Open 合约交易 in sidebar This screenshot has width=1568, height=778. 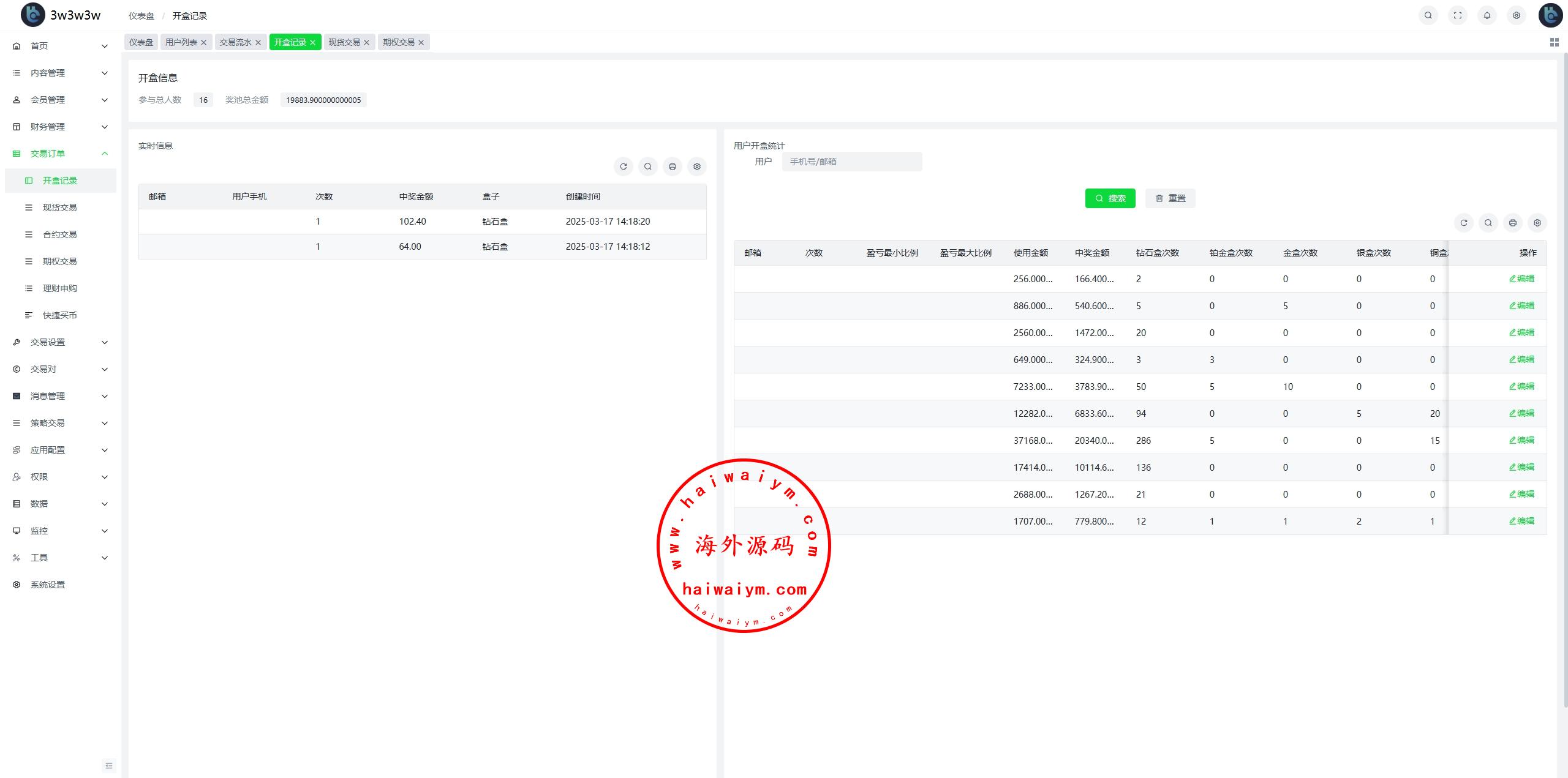59,234
